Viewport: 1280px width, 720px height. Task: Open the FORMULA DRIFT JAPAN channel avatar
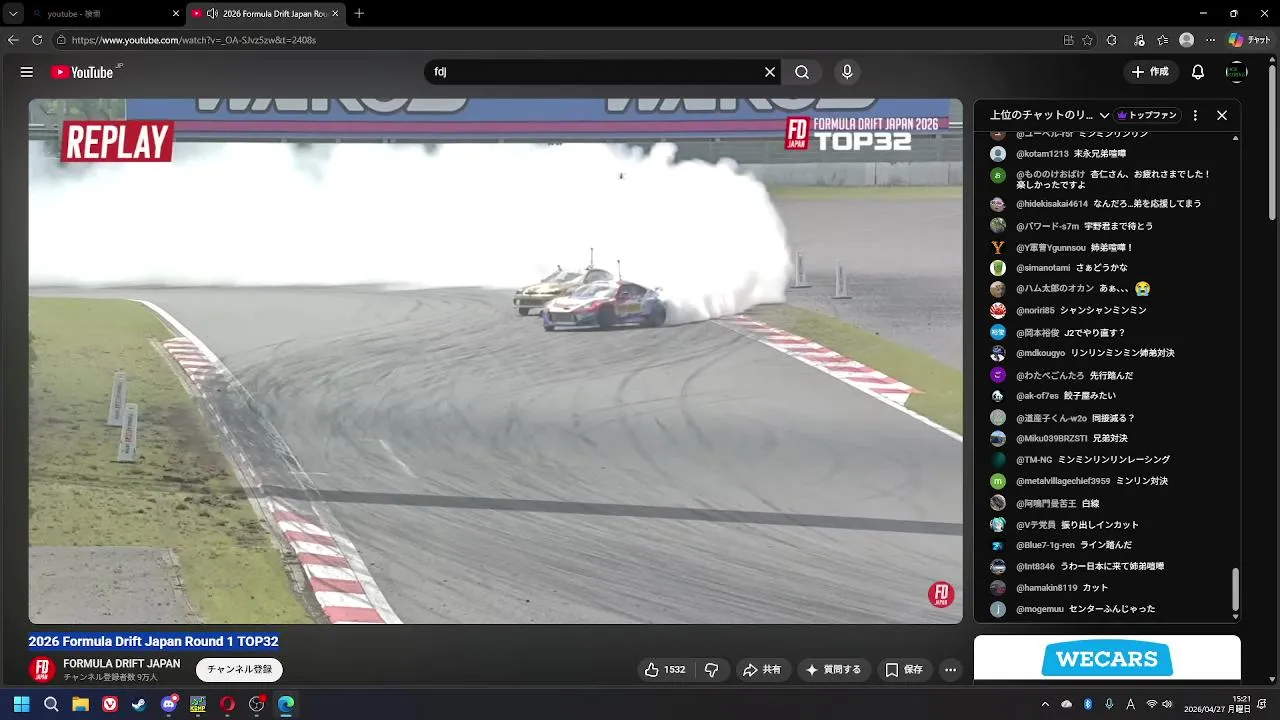pos(42,669)
